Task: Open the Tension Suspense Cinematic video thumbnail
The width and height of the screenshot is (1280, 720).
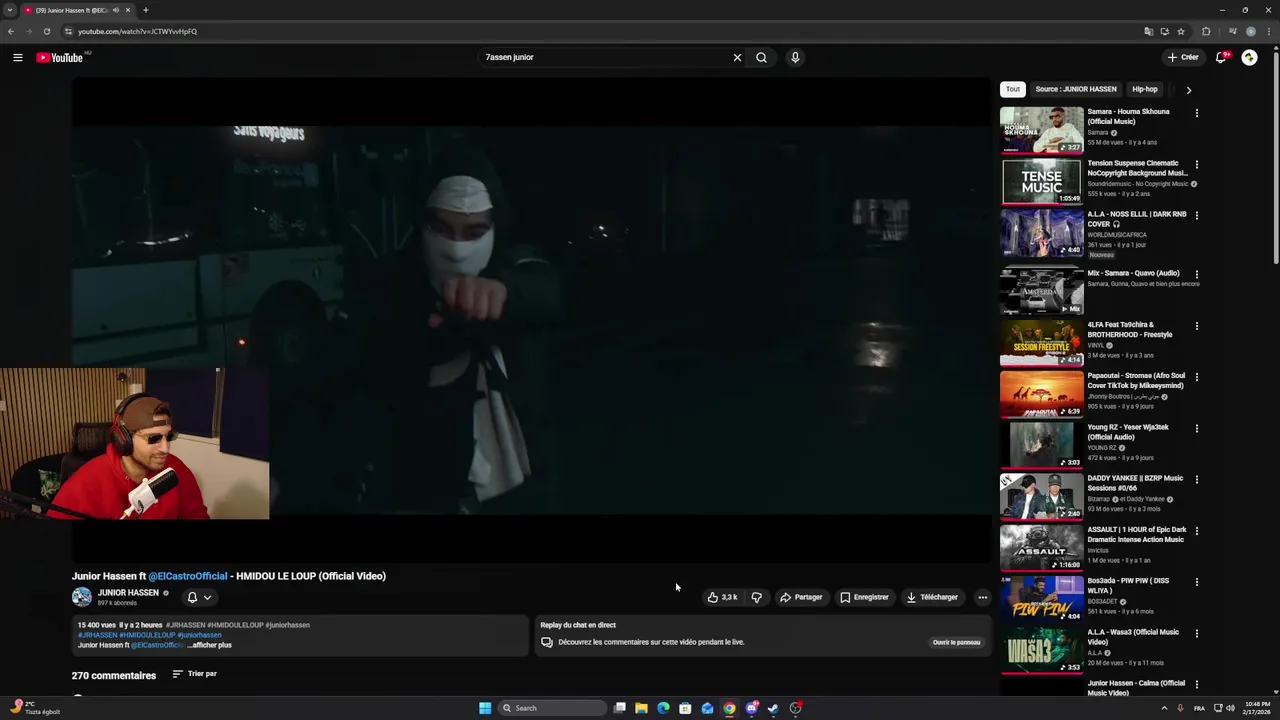Action: coord(1041,181)
